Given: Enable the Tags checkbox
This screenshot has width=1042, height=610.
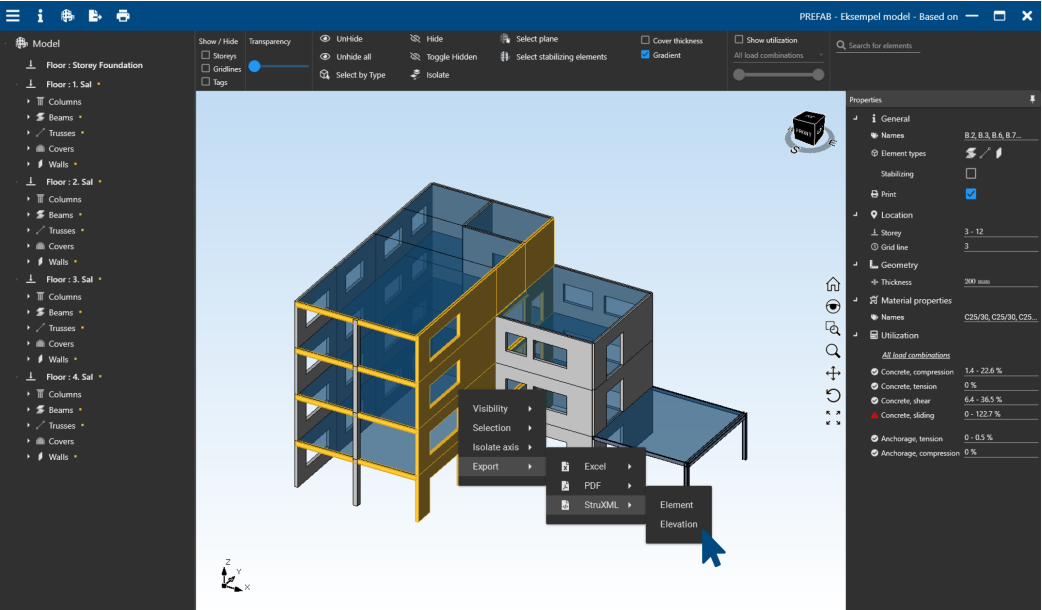Looking at the screenshot, I should point(205,82).
